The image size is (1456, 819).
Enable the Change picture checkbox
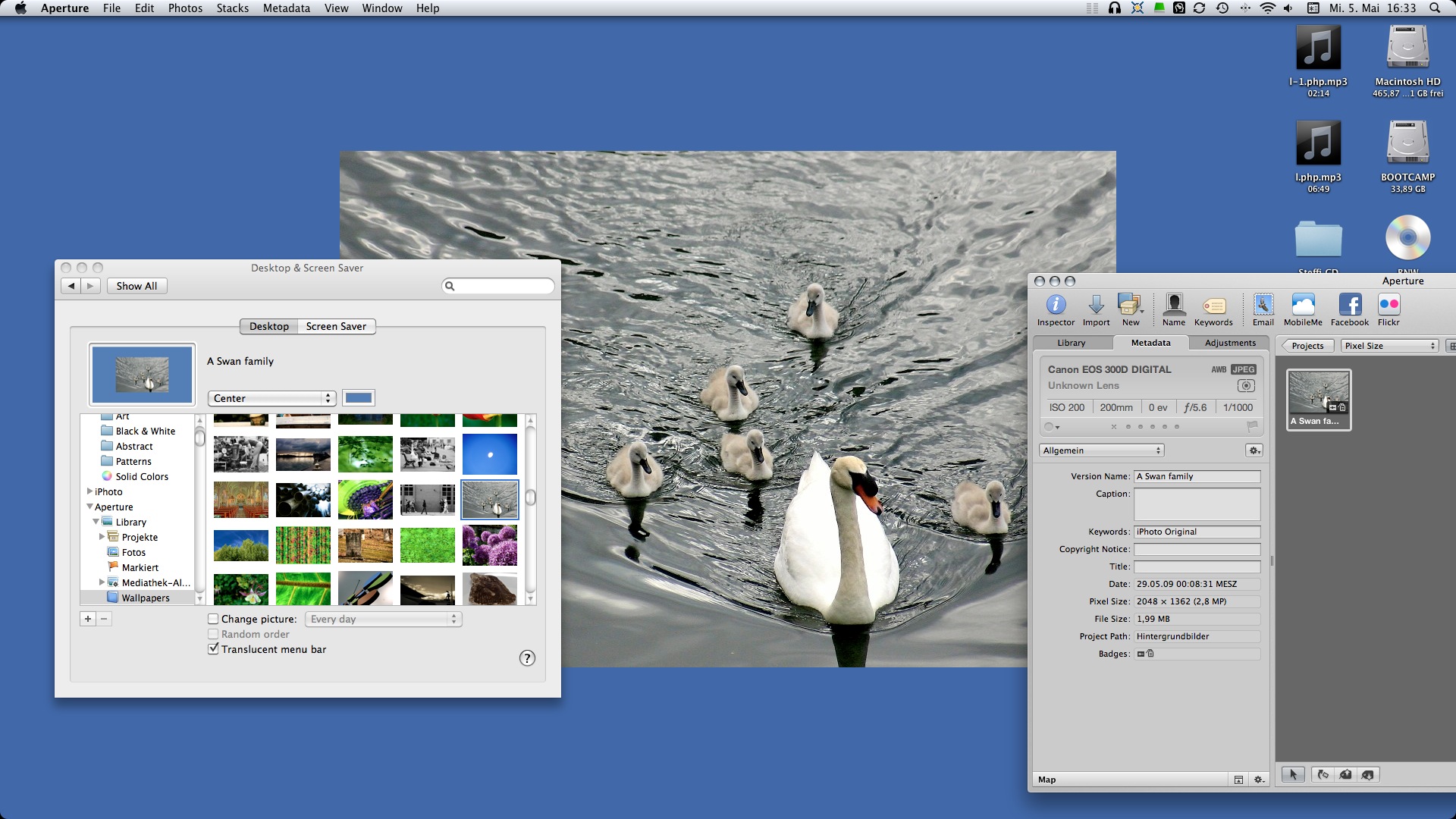(x=214, y=619)
